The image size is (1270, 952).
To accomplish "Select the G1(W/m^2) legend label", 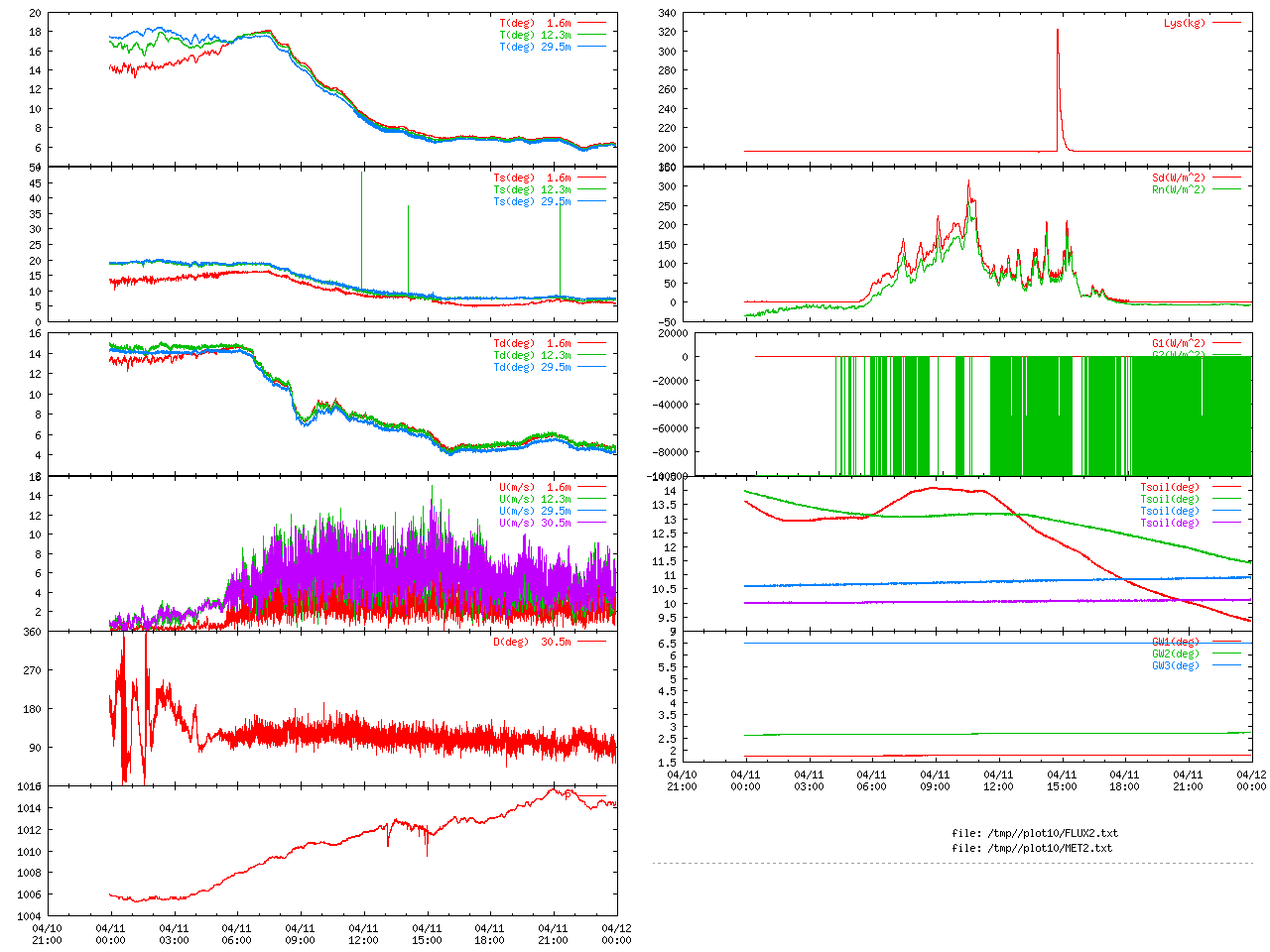I will [x=1179, y=343].
